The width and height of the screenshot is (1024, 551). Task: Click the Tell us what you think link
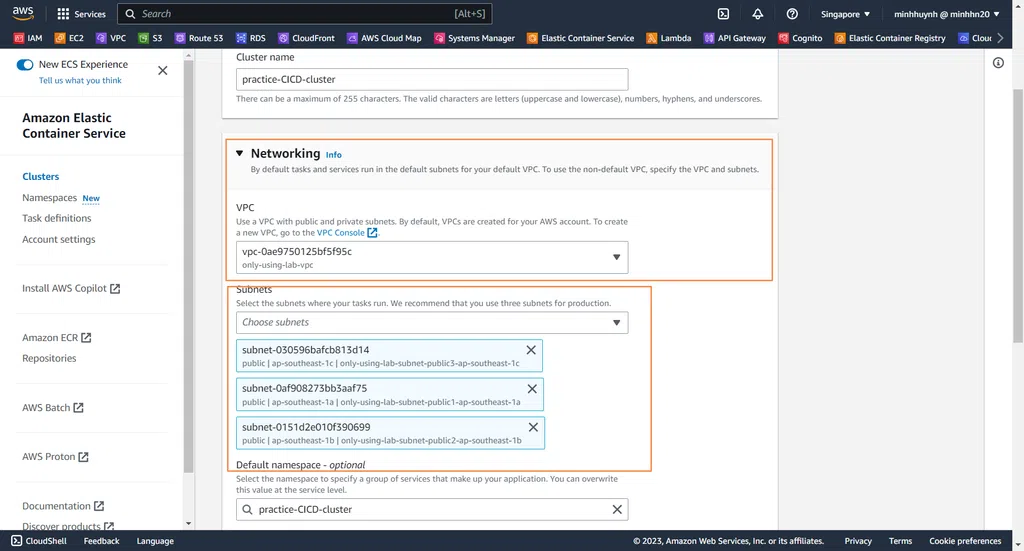80,80
